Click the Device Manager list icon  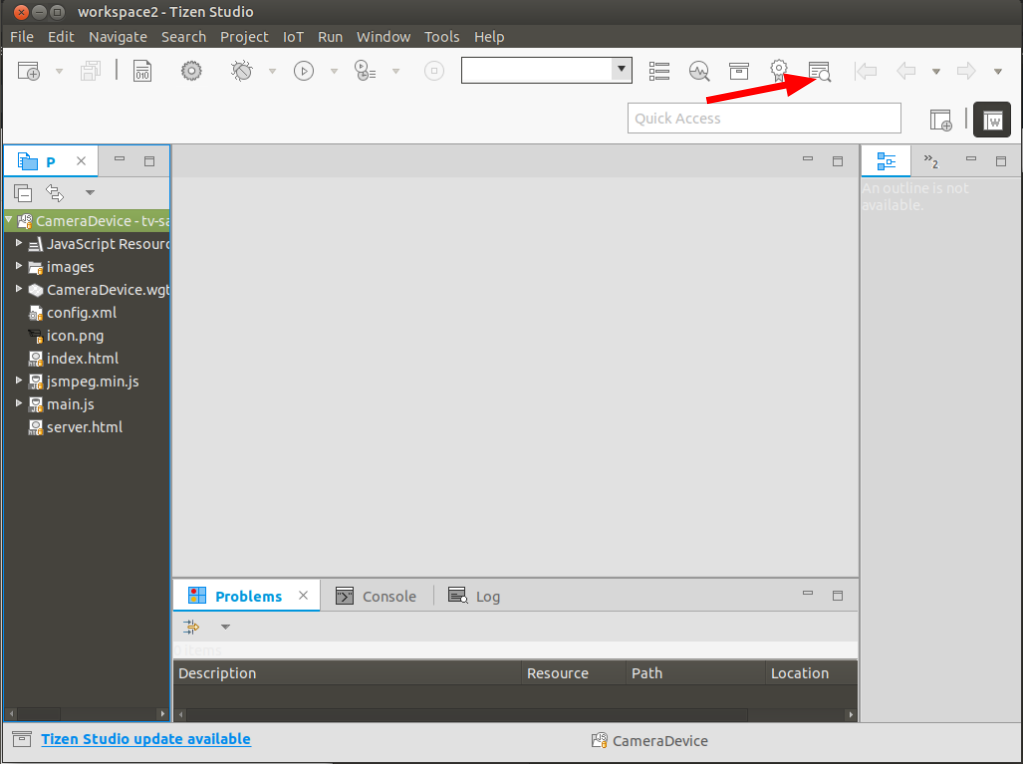pos(659,70)
